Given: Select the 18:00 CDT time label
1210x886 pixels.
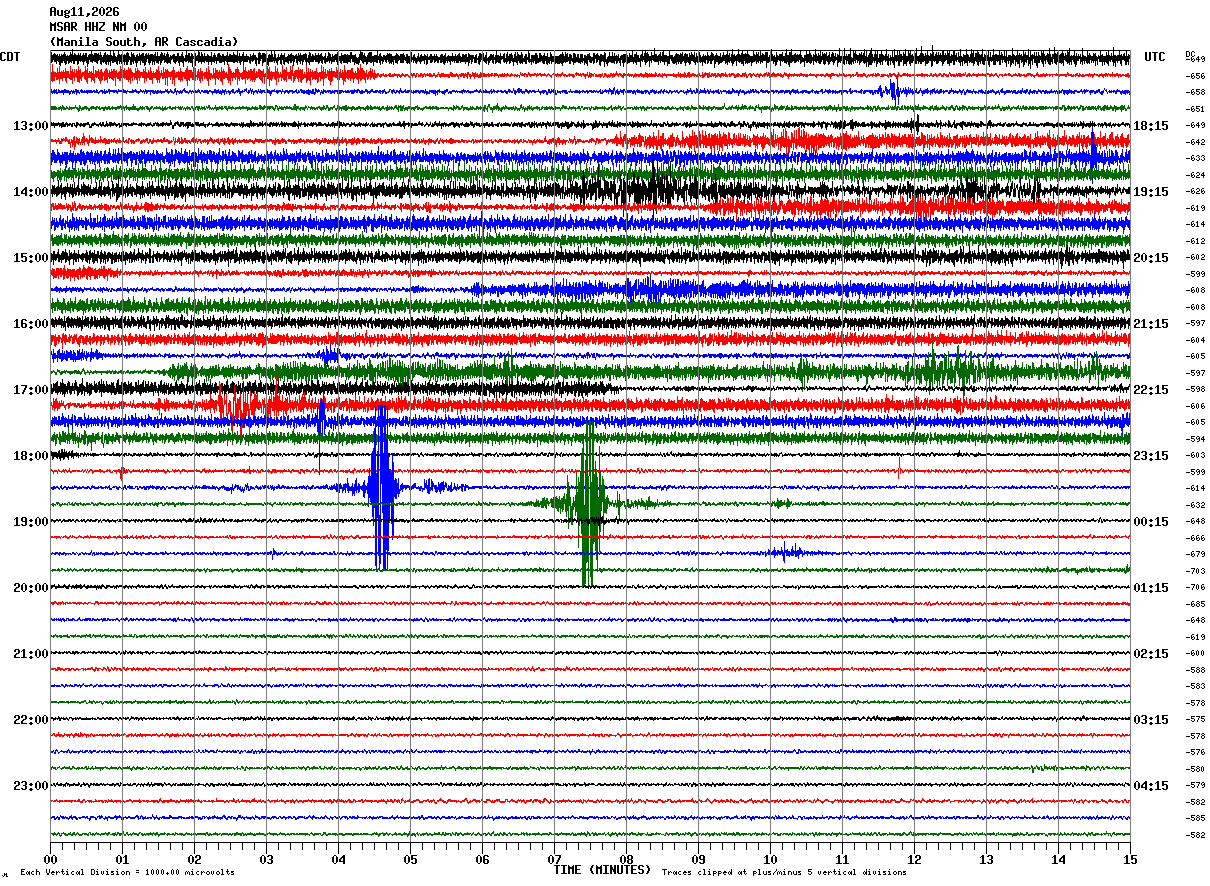Looking at the screenshot, I should coord(31,456).
